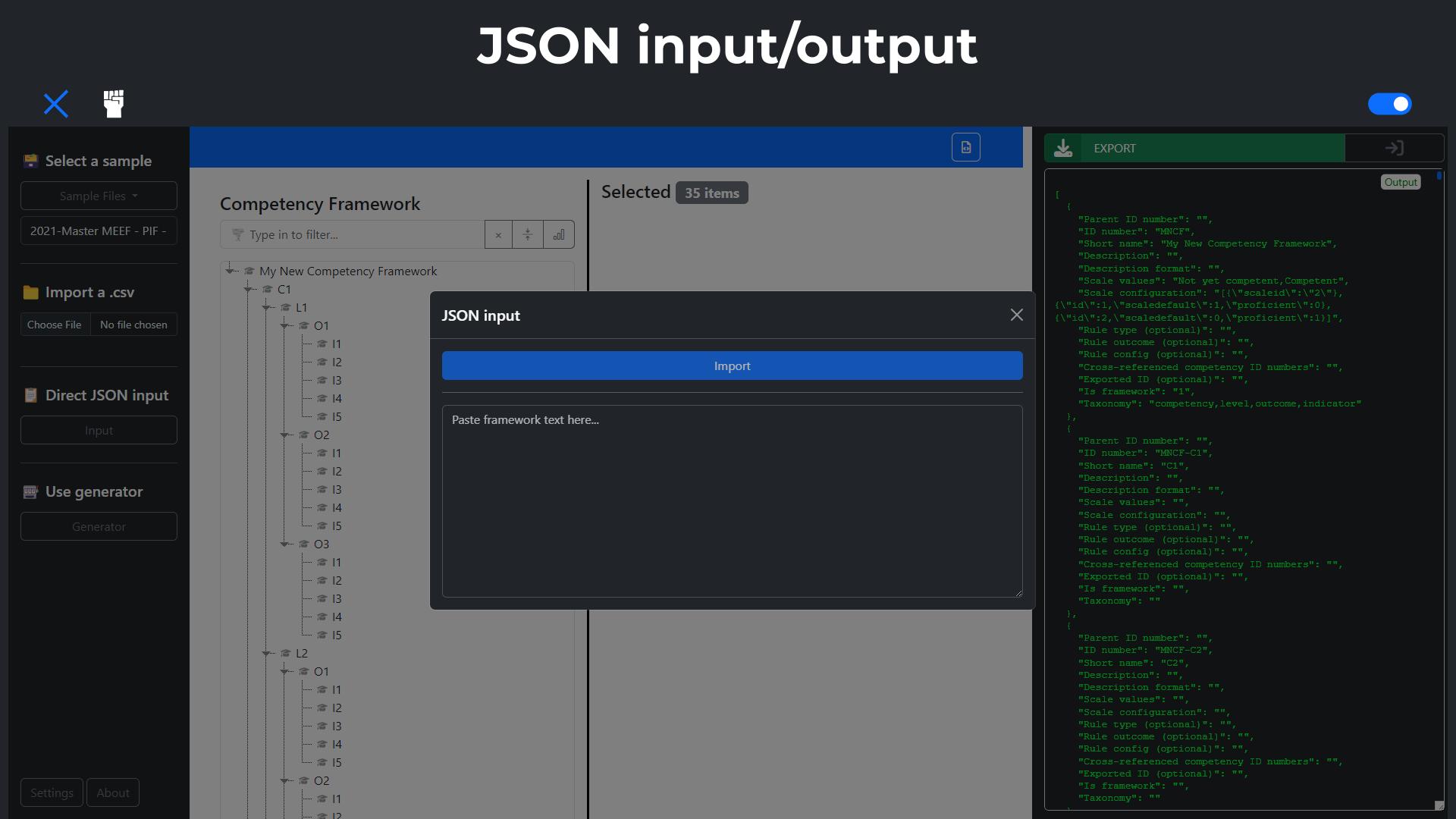Click the No file chosen text

[x=133, y=325]
